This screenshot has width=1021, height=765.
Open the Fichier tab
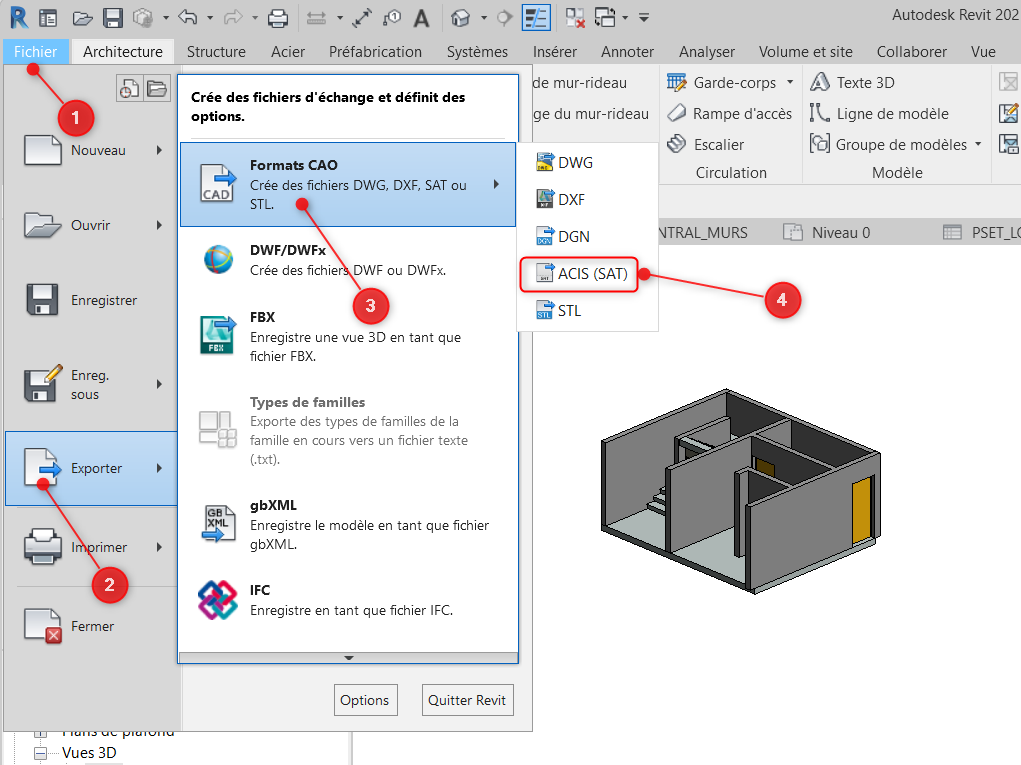pyautogui.click(x=36, y=51)
